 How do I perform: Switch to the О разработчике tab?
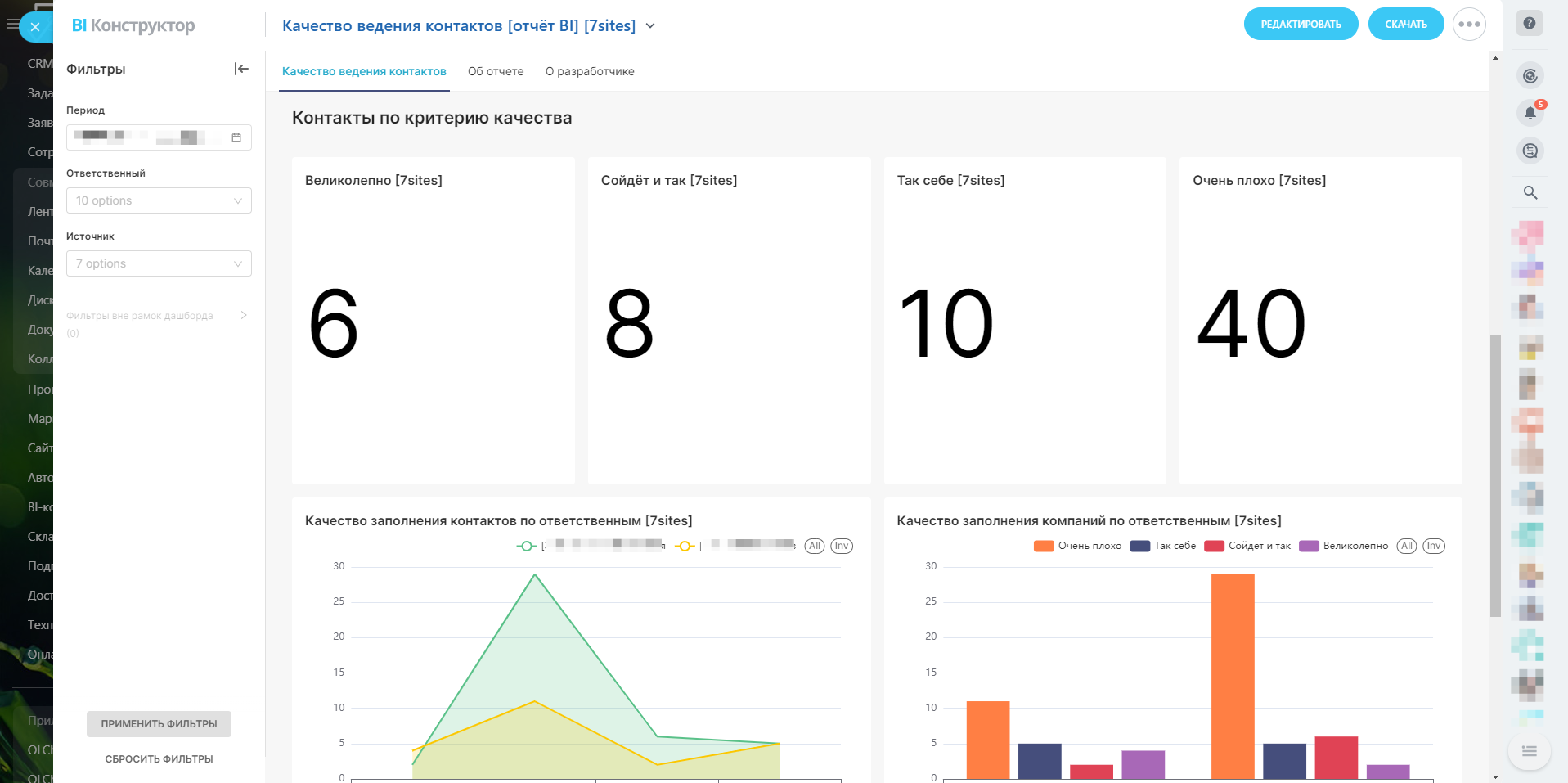pyautogui.click(x=590, y=72)
